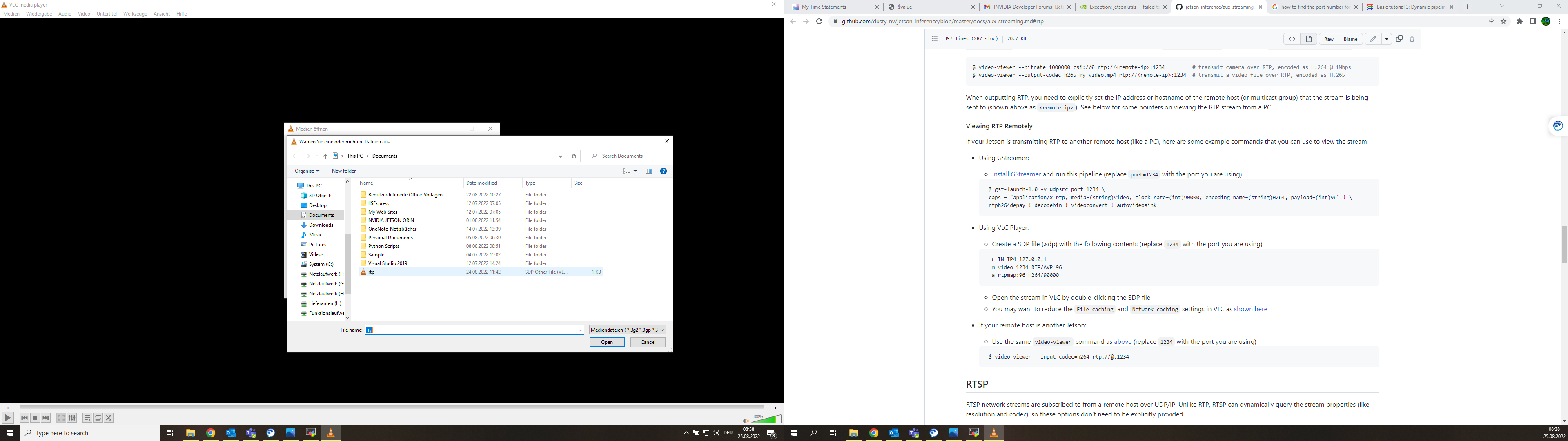This screenshot has width=1568, height=441.
Task: Open the Ansicht menu in VLC
Action: click(161, 14)
